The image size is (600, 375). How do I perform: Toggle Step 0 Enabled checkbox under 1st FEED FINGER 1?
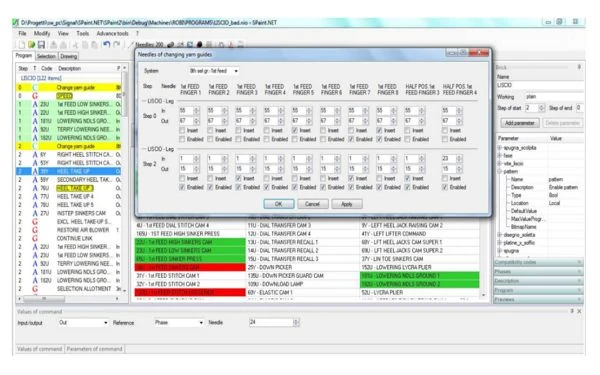pos(183,139)
